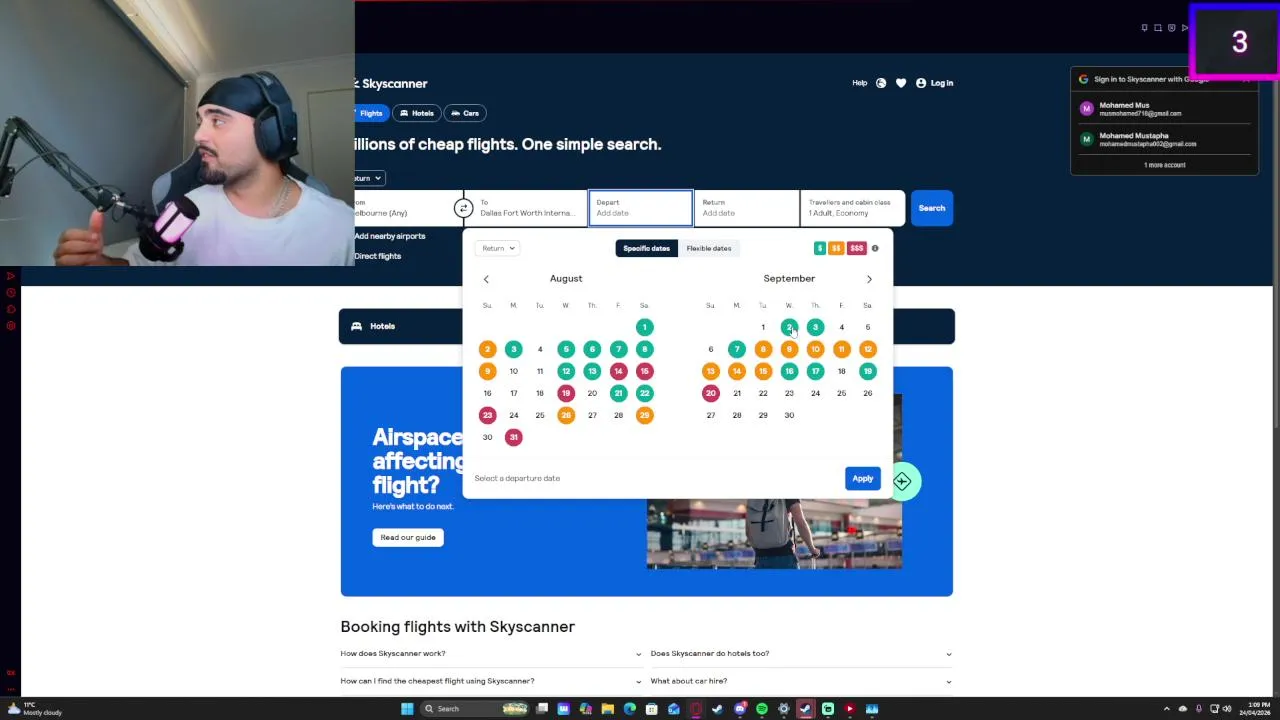Open Return trip type dropdown in calendar
The height and width of the screenshot is (720, 1280).
coord(498,248)
